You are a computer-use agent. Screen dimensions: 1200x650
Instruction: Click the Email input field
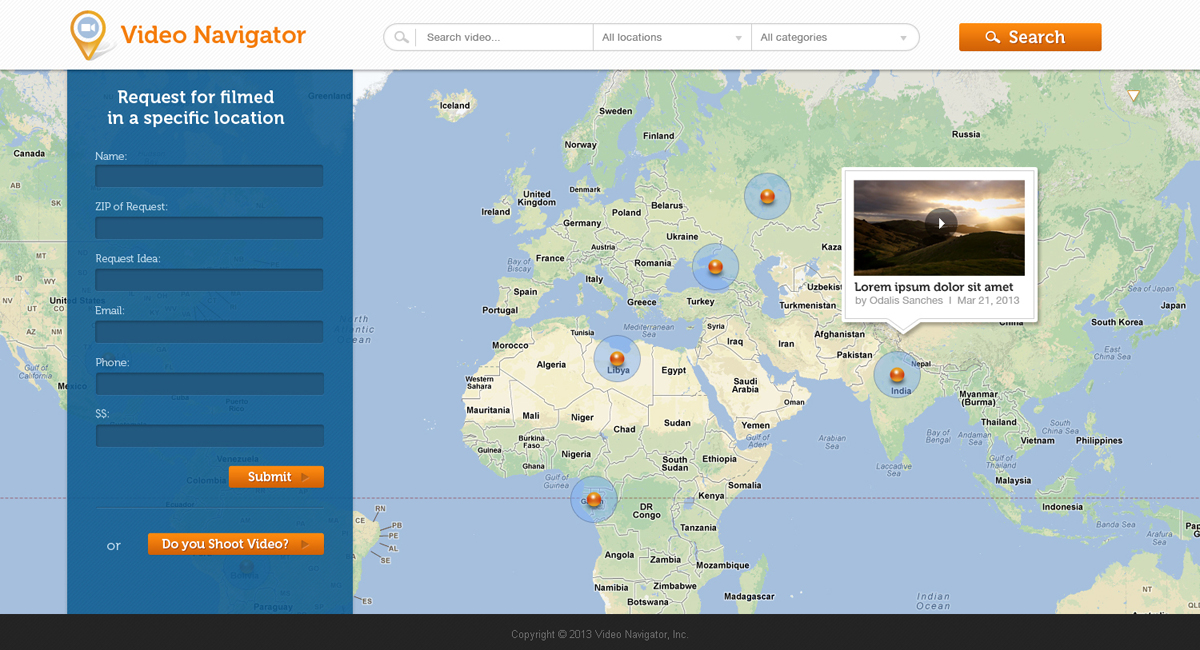coord(209,332)
